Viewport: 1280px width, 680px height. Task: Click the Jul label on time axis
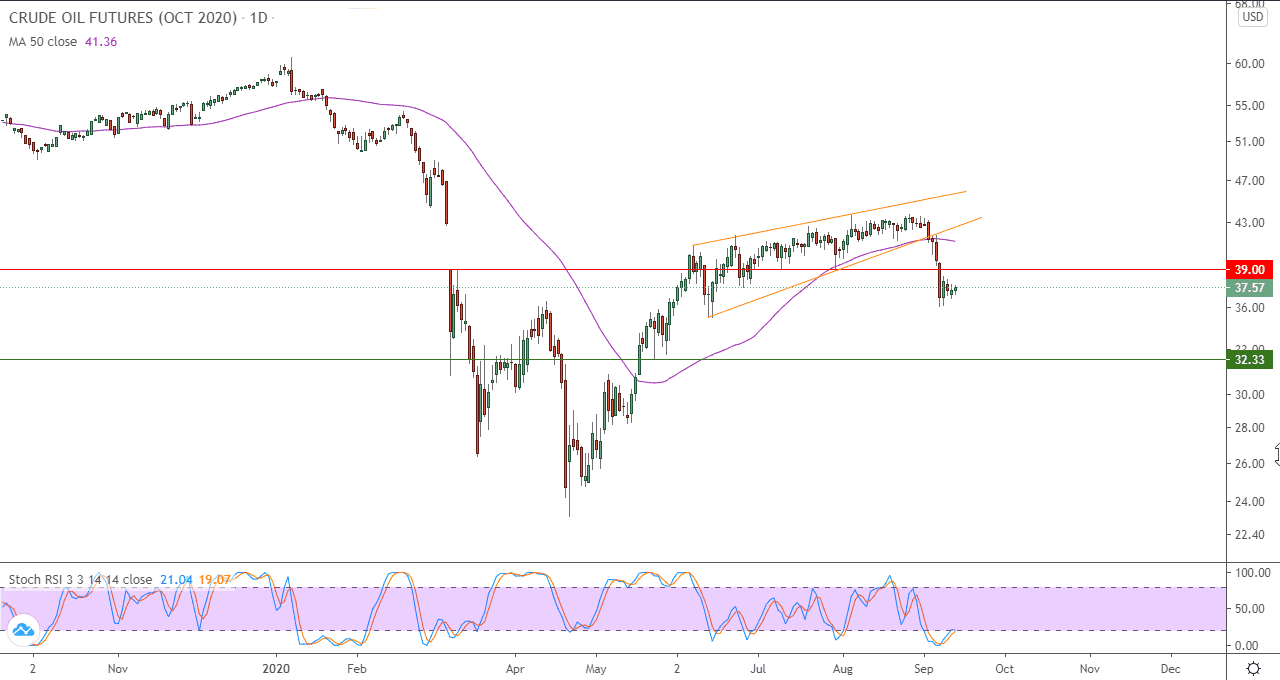758,667
